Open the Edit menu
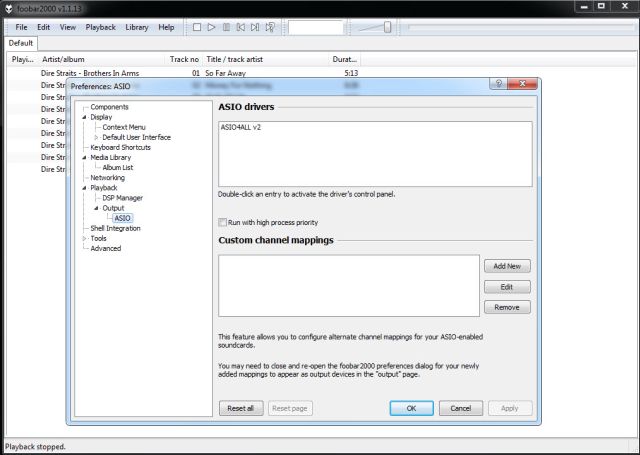 point(43,27)
